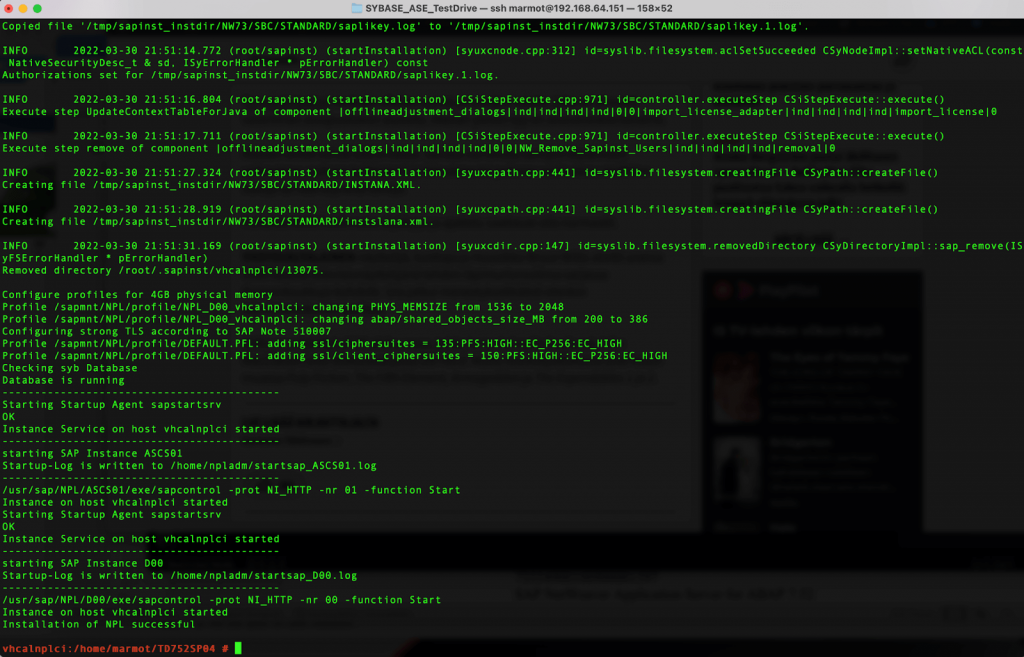Minimize the terminal window with yellow button
1024x657 pixels.
click(x=23, y=8)
